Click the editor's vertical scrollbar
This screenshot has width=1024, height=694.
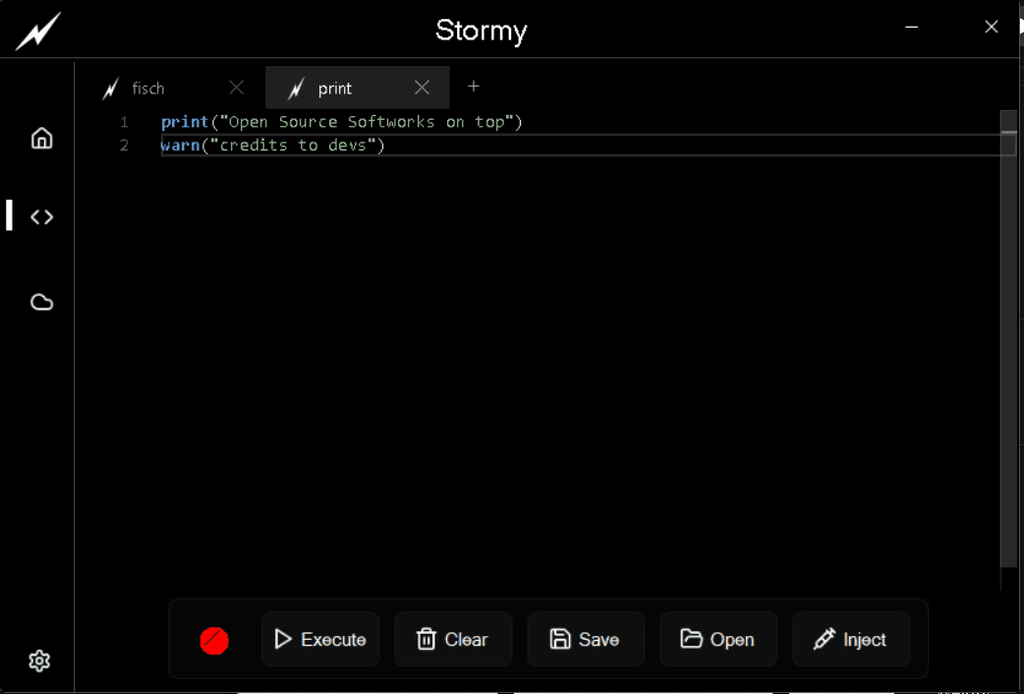pyautogui.click(x=1008, y=350)
